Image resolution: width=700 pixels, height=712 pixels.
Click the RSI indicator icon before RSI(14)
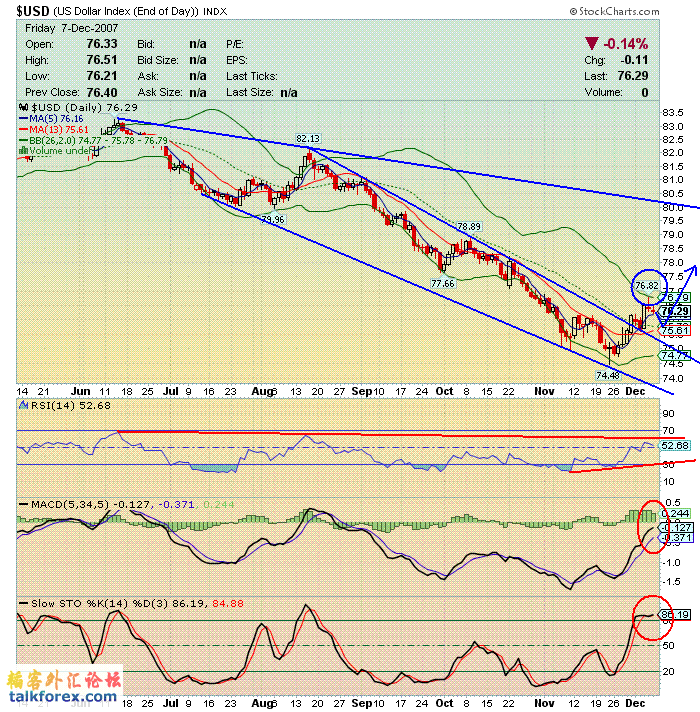point(23,405)
